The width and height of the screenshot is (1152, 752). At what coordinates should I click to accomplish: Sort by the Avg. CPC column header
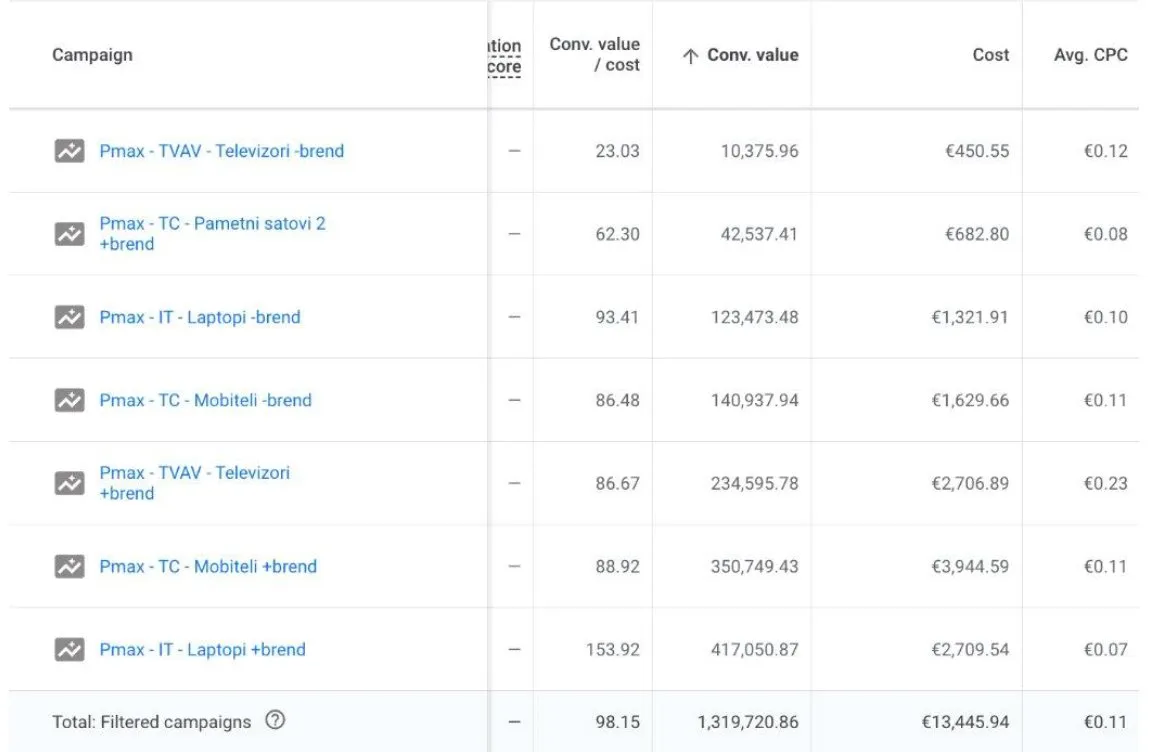coord(1090,55)
